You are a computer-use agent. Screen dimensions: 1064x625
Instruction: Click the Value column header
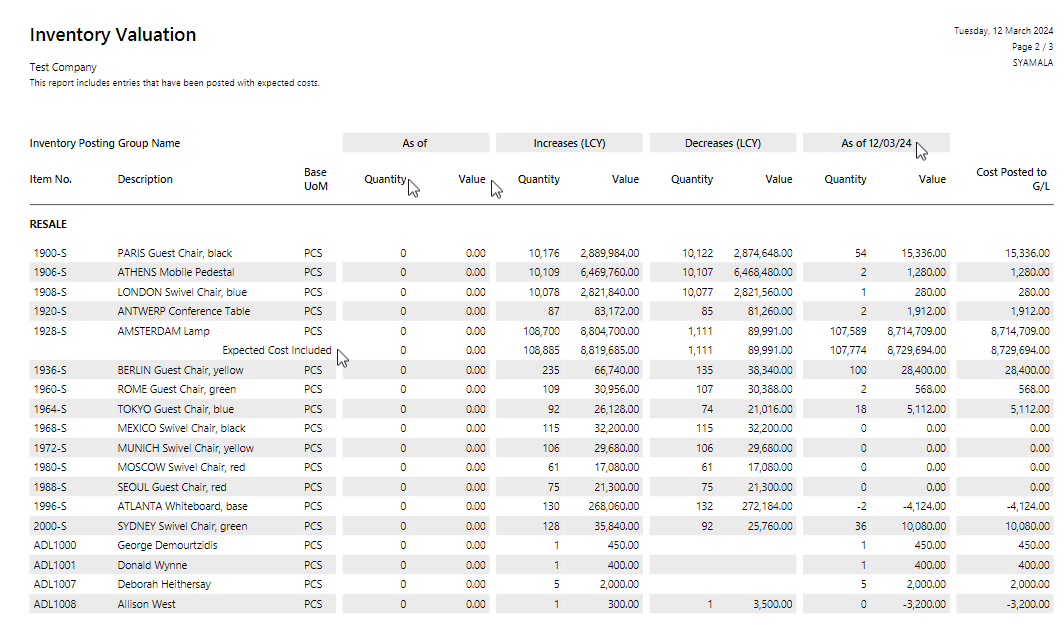471,179
